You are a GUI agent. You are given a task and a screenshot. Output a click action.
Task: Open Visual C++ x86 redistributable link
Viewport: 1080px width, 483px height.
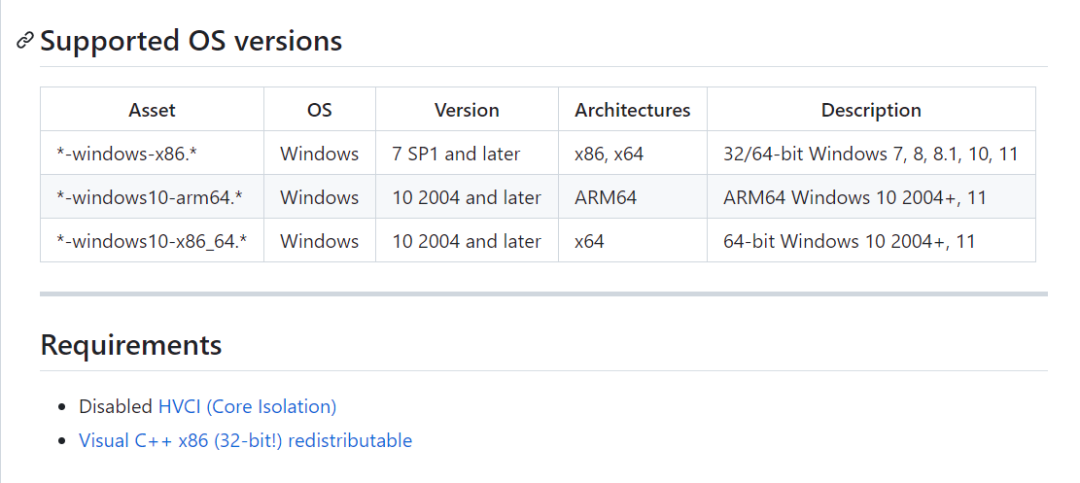click(x=245, y=441)
